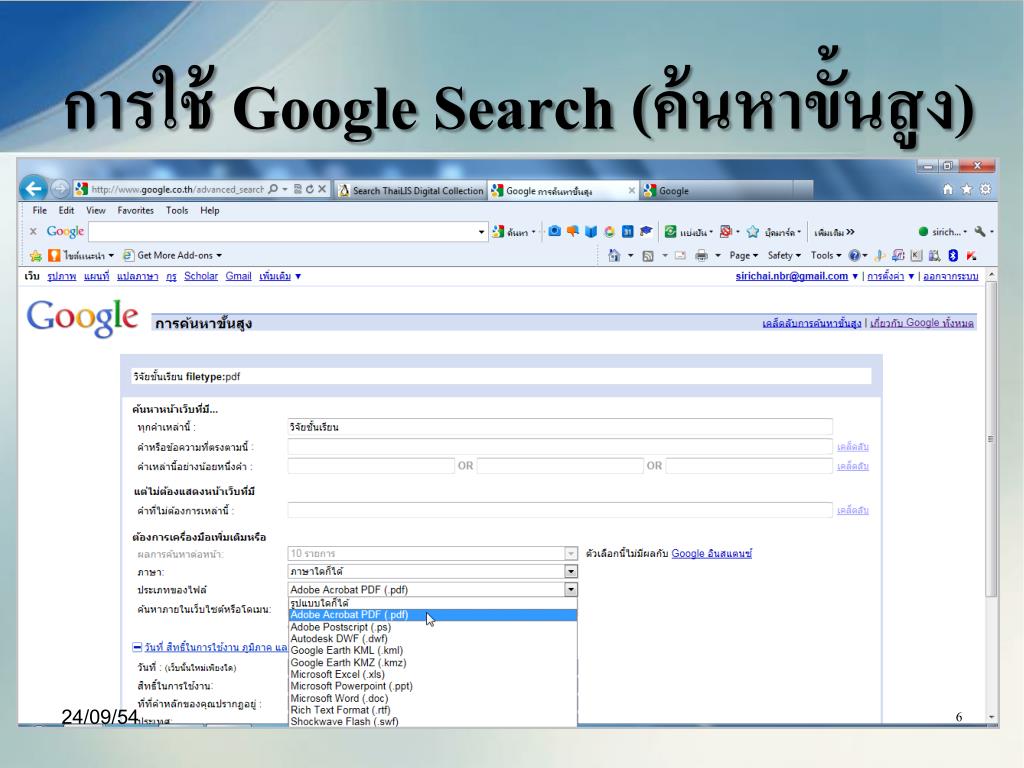The height and width of the screenshot is (768, 1024).
Task: Open the Gmail link
Action: point(238,276)
